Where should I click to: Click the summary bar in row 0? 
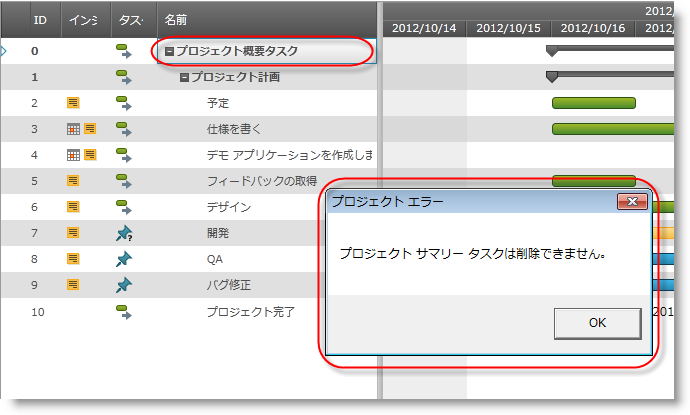tap(610, 50)
